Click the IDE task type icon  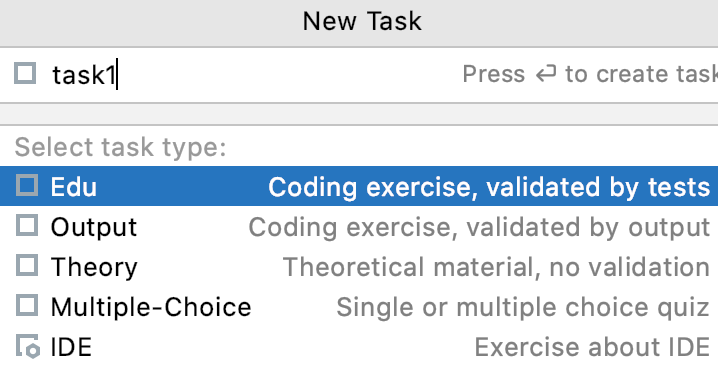click(x=28, y=346)
